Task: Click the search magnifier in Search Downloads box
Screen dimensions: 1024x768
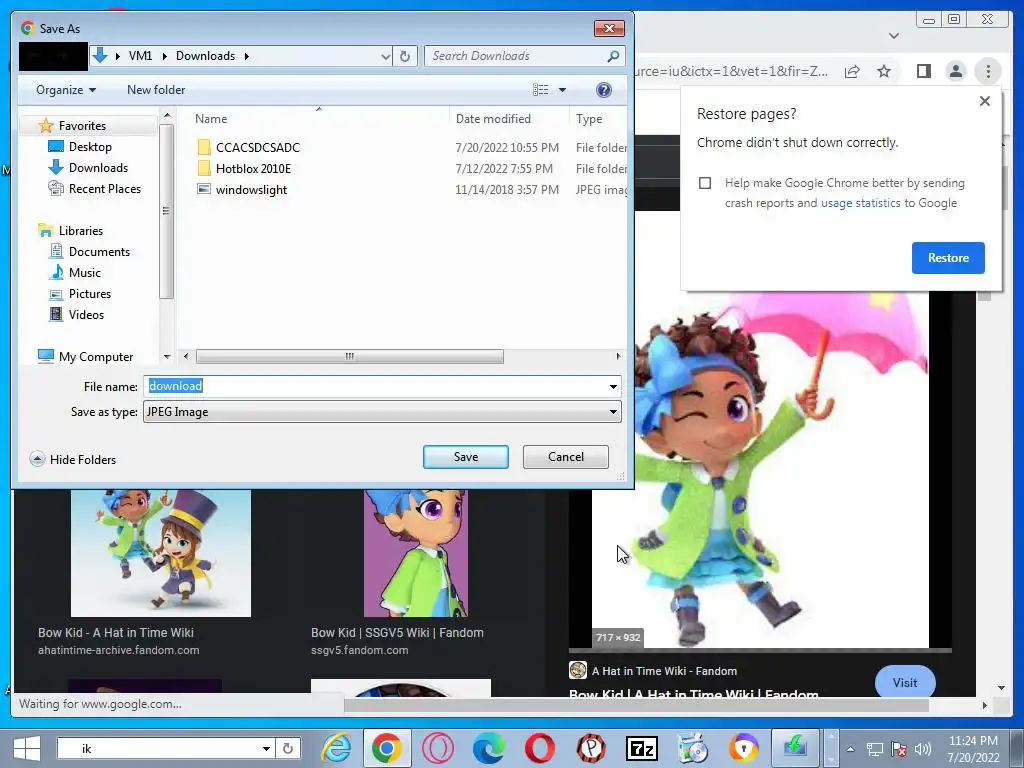Action: coord(613,56)
